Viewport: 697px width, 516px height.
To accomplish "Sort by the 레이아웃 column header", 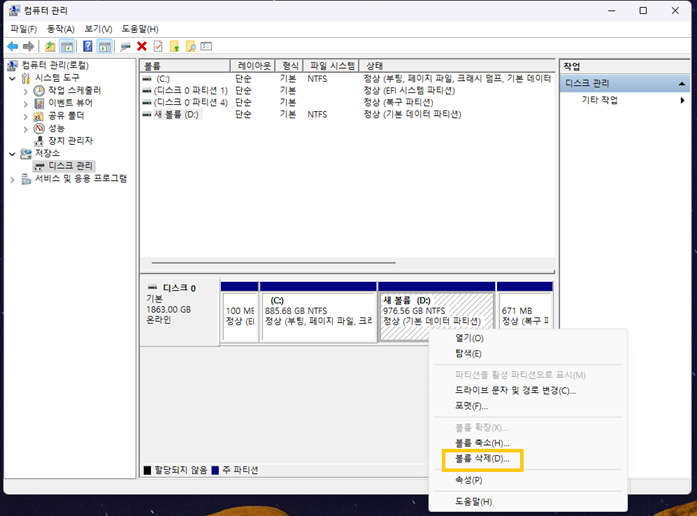I will (253, 66).
